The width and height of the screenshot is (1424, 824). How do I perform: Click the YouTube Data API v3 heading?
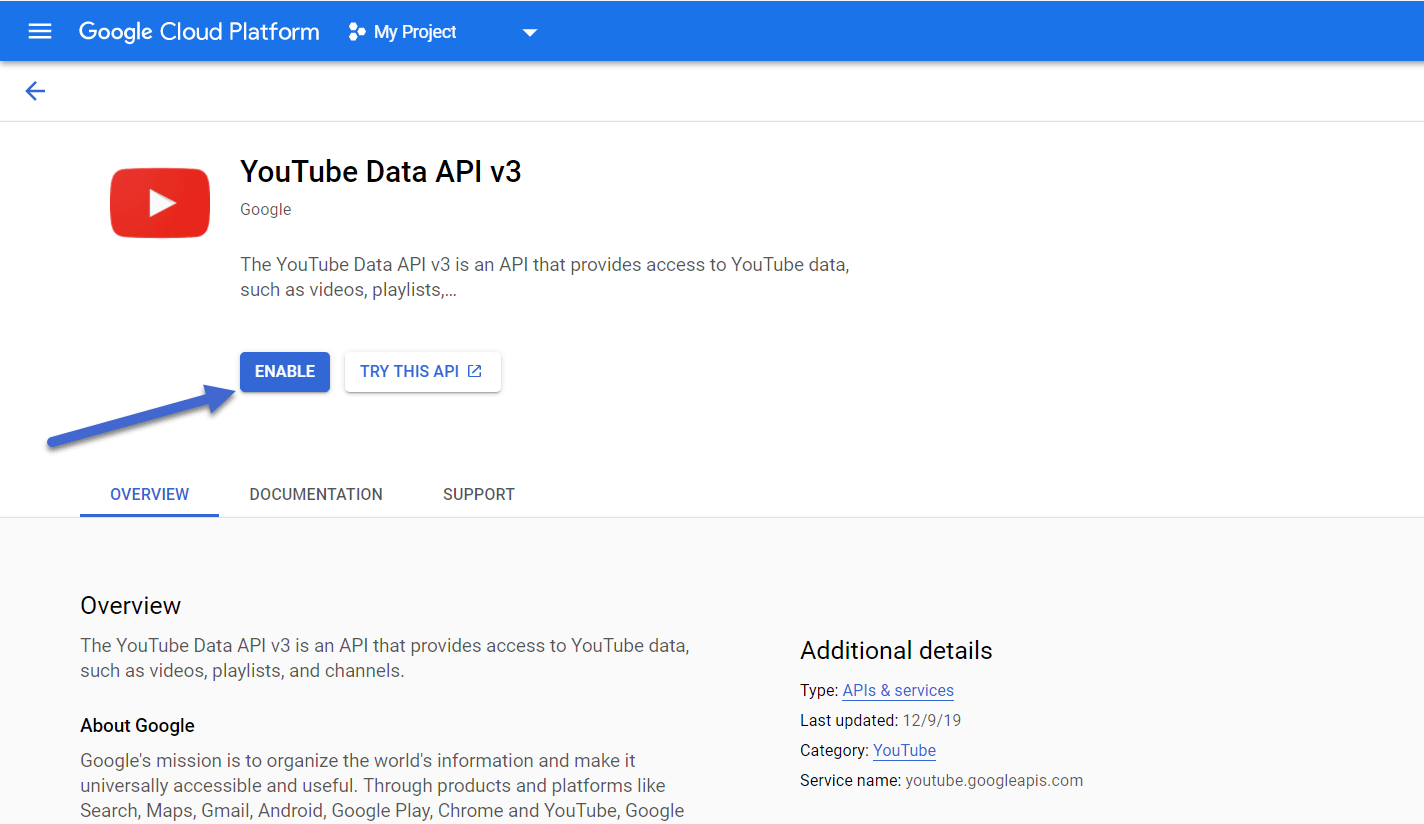[381, 171]
